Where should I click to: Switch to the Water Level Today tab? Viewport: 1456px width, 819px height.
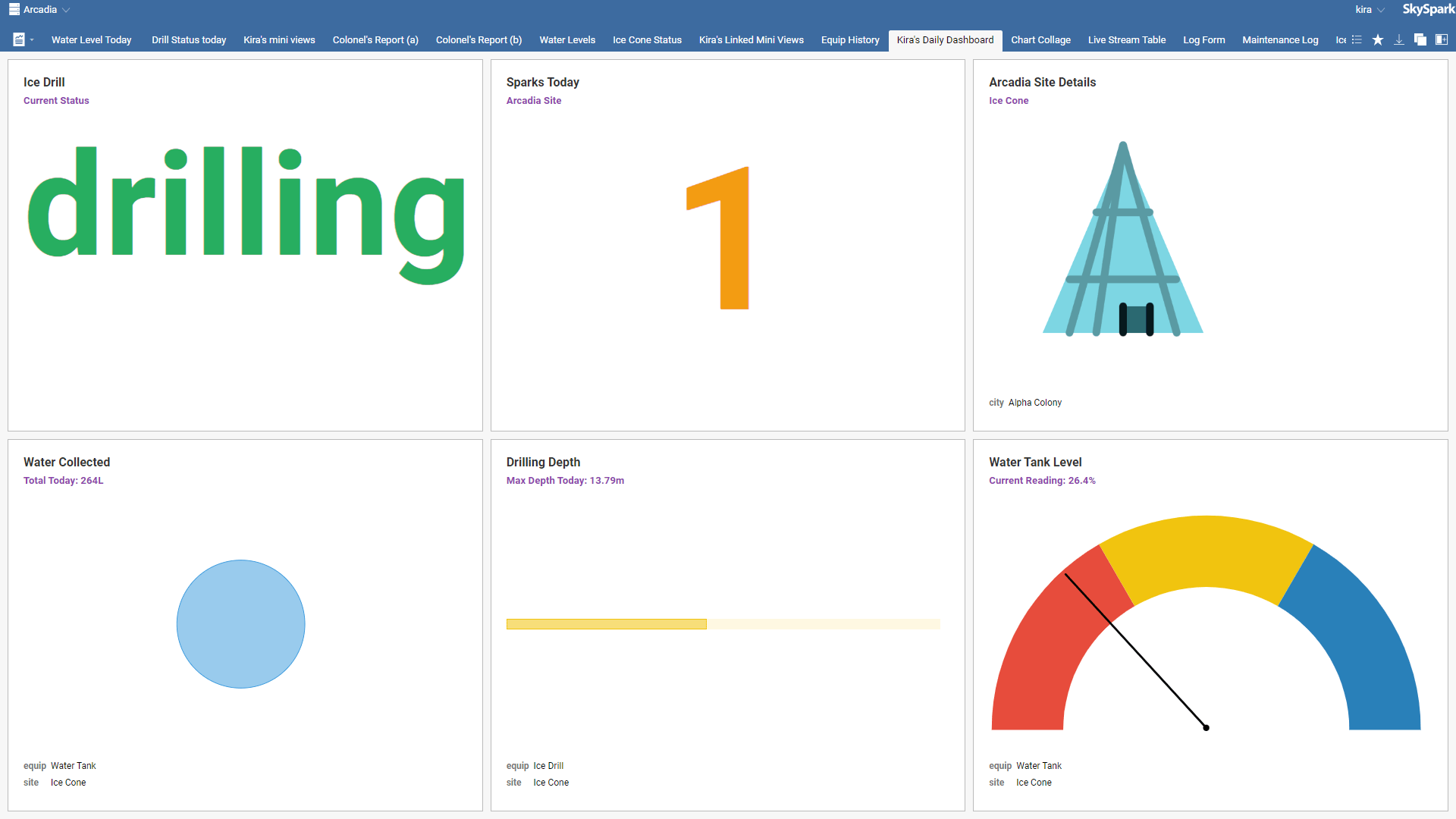click(91, 39)
